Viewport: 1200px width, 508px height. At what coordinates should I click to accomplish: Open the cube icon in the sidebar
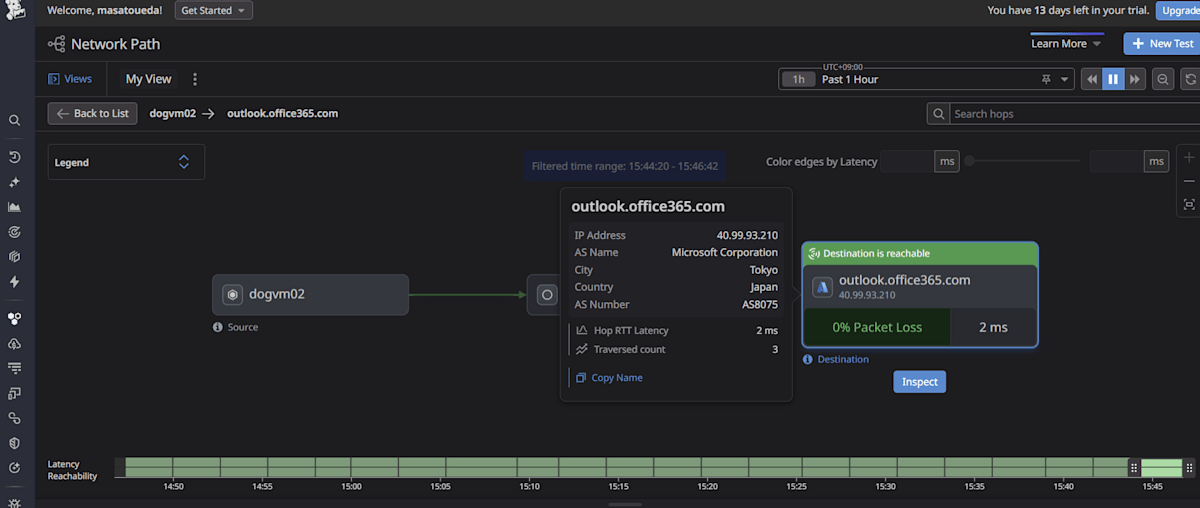[x=14, y=257]
